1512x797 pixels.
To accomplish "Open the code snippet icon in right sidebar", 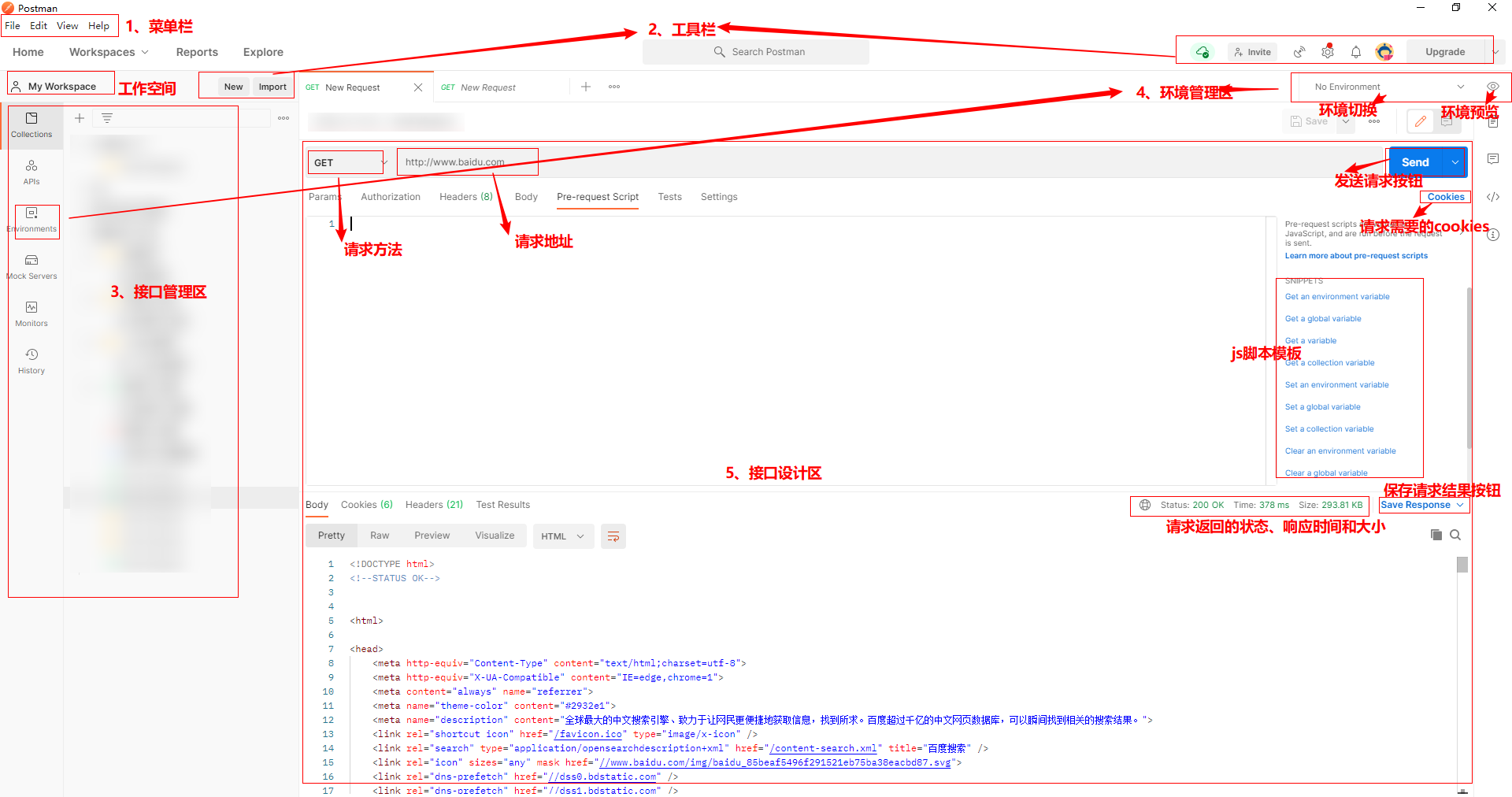I will [x=1493, y=197].
